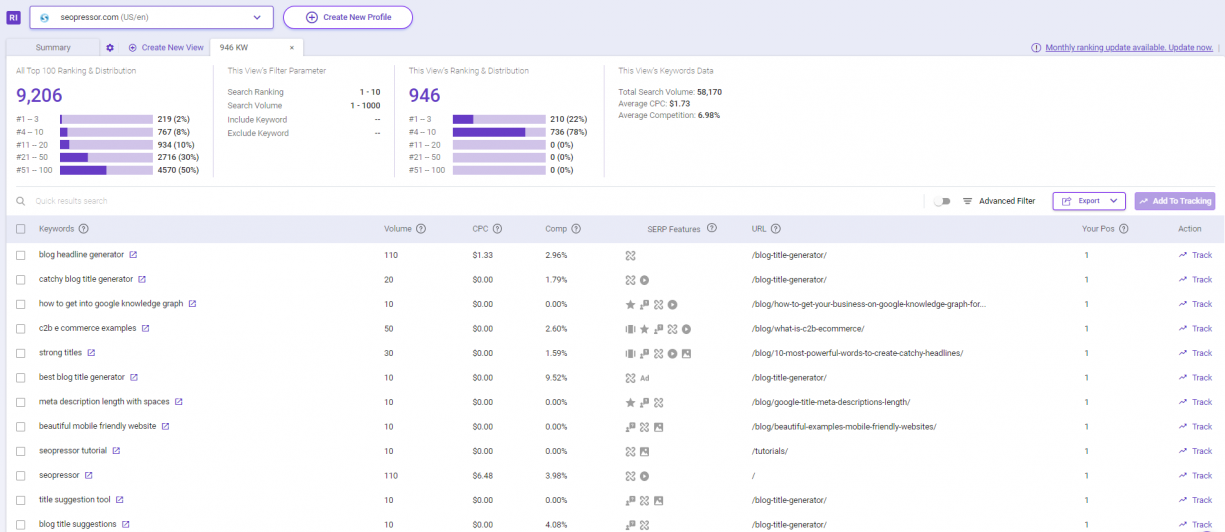Click the #21 – 50 bar showing 2716 (30%)

point(106,157)
